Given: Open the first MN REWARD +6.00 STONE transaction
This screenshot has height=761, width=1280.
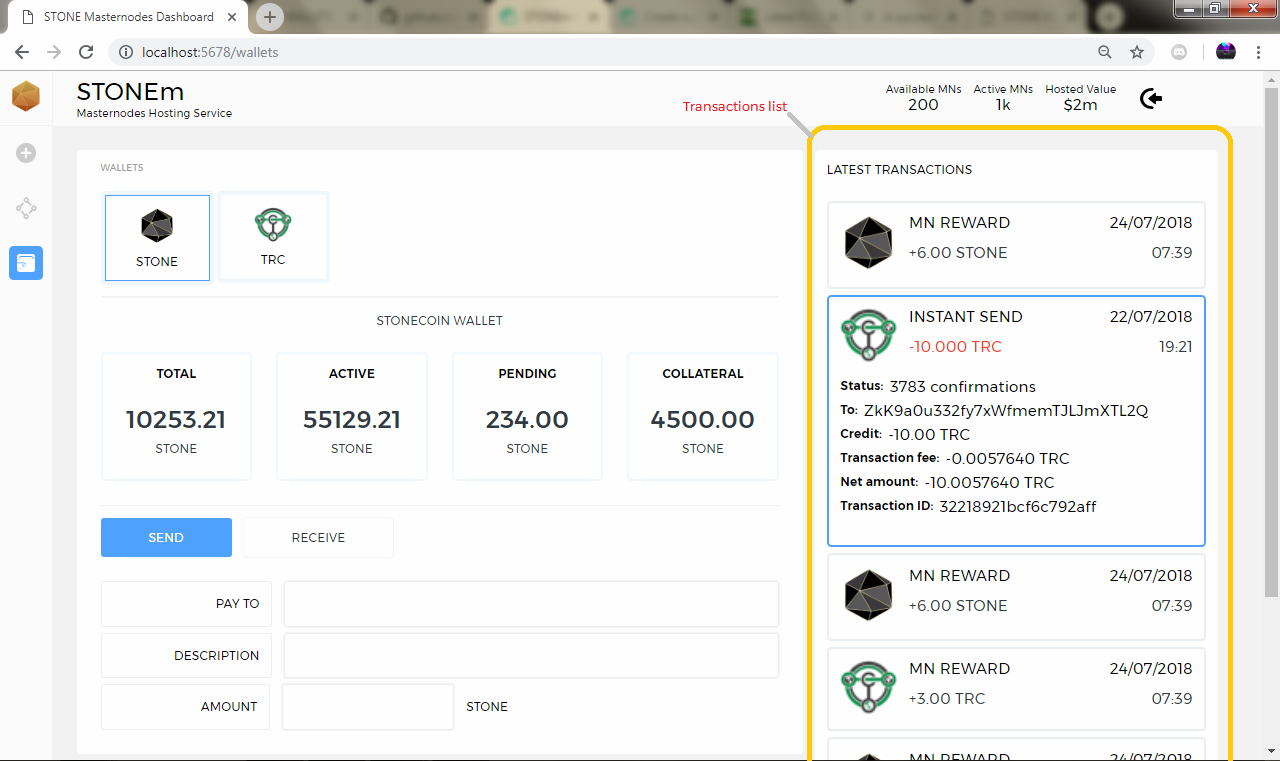Looking at the screenshot, I should (1016, 245).
